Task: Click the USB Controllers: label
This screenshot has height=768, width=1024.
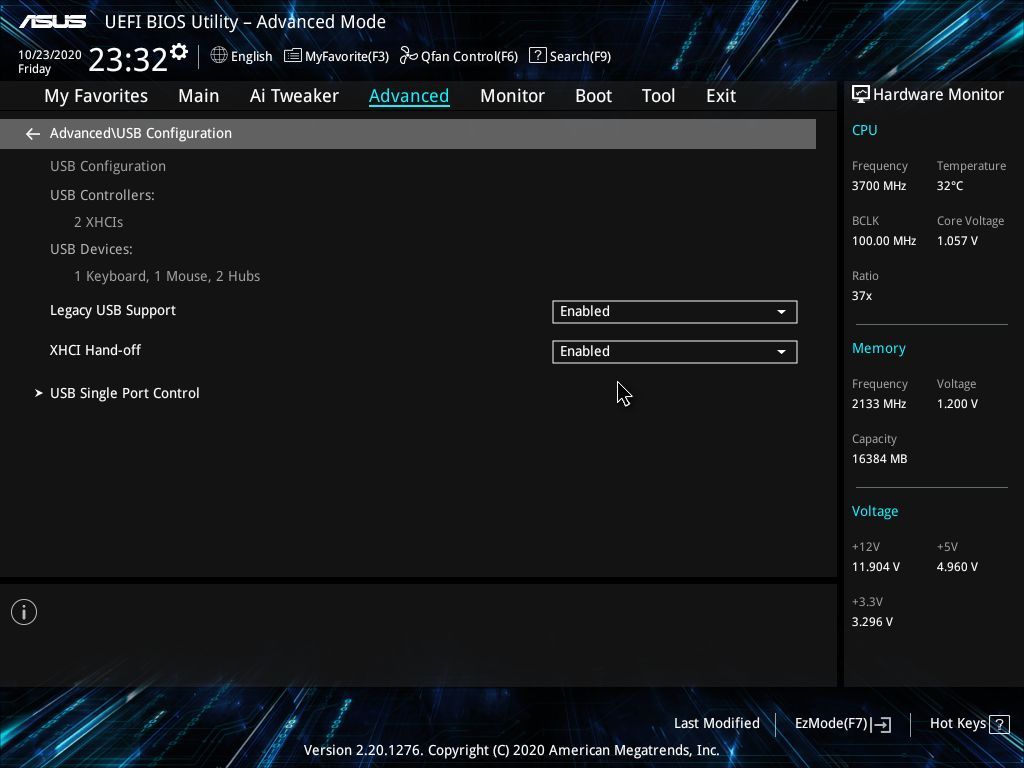Action: (102, 195)
